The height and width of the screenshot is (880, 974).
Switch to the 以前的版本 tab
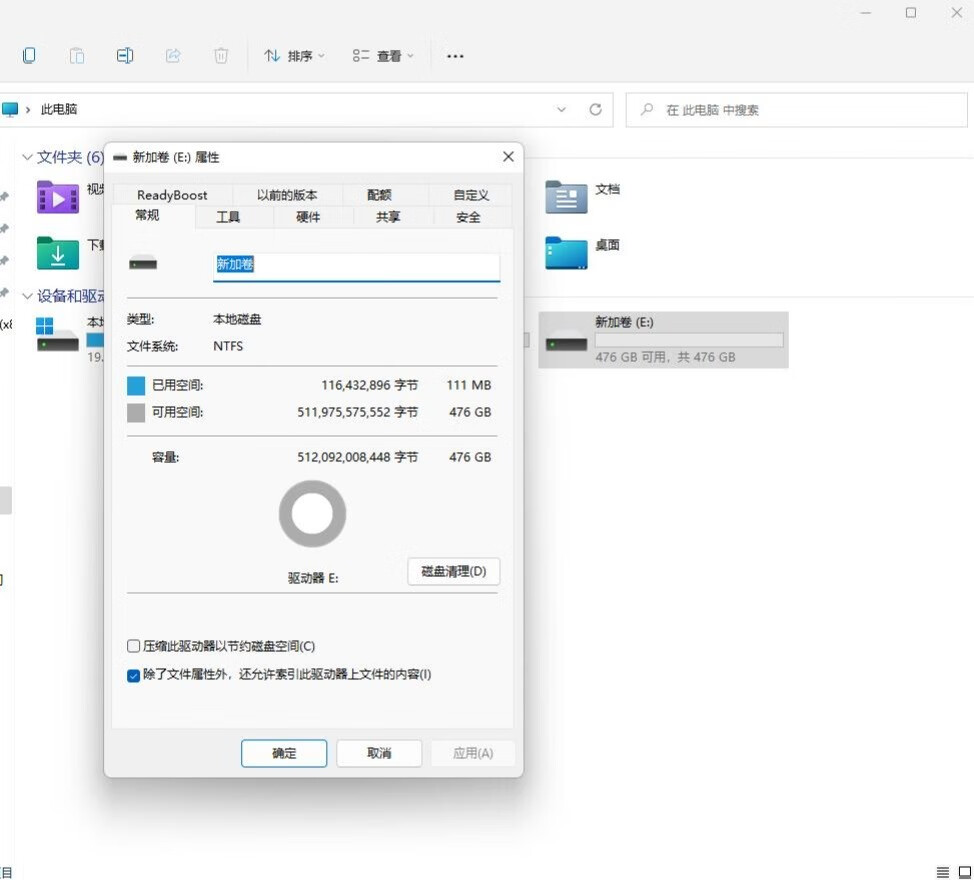point(287,195)
